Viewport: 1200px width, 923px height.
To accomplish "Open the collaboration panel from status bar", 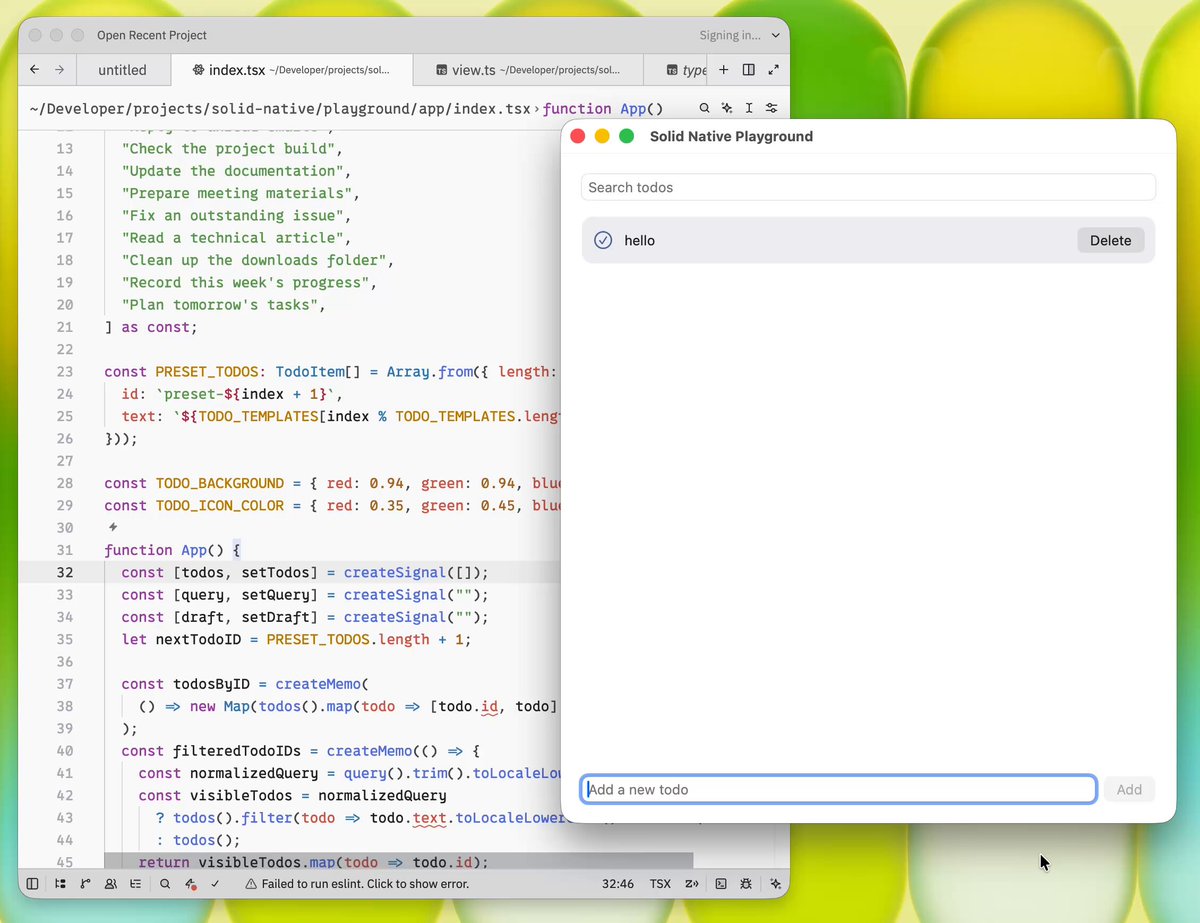I will click(110, 884).
